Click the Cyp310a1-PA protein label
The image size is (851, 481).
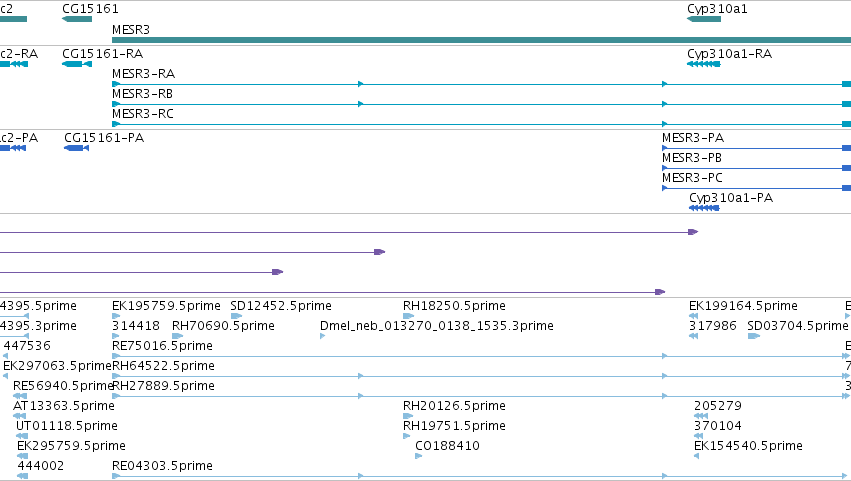click(731, 198)
